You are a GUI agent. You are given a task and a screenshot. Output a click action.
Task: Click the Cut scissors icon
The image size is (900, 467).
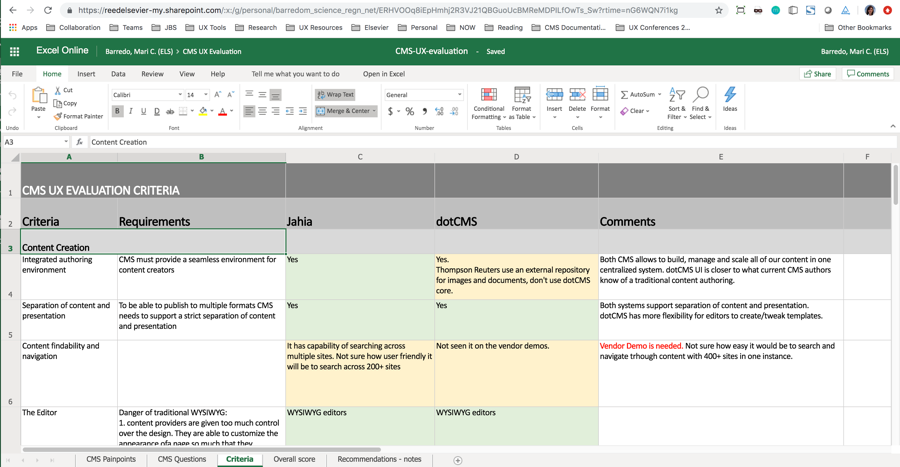coord(57,90)
